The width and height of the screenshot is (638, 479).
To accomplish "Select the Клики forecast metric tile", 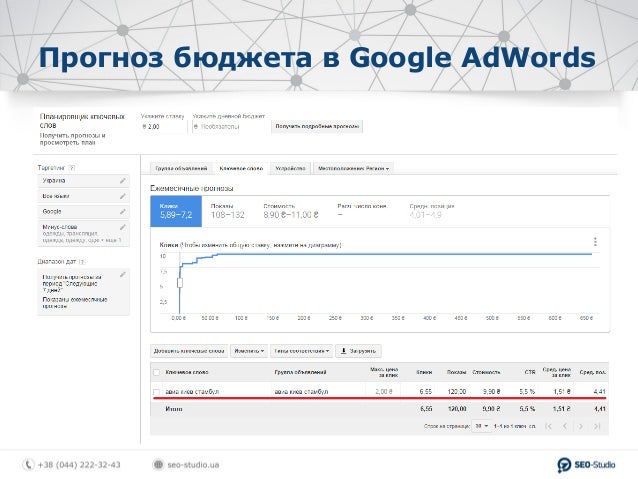I will (x=176, y=211).
